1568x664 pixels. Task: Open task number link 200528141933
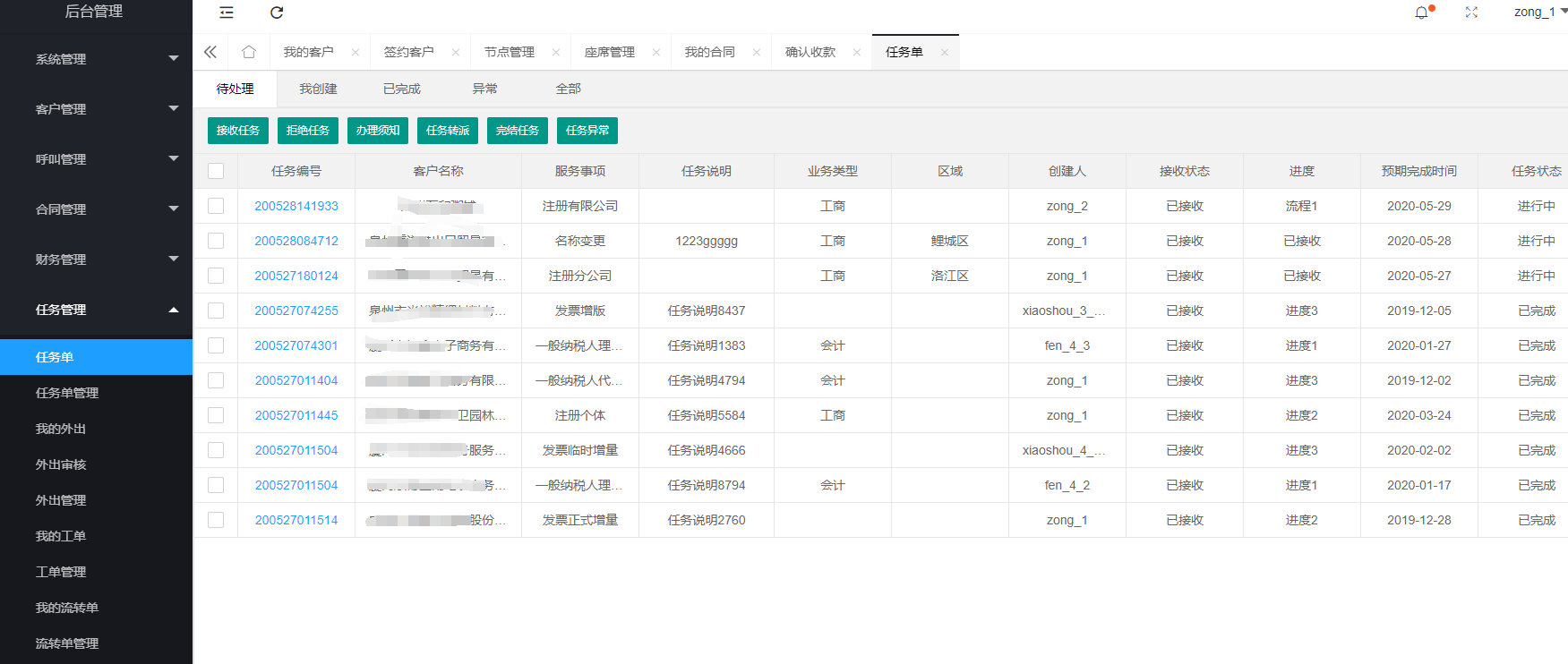click(x=296, y=206)
